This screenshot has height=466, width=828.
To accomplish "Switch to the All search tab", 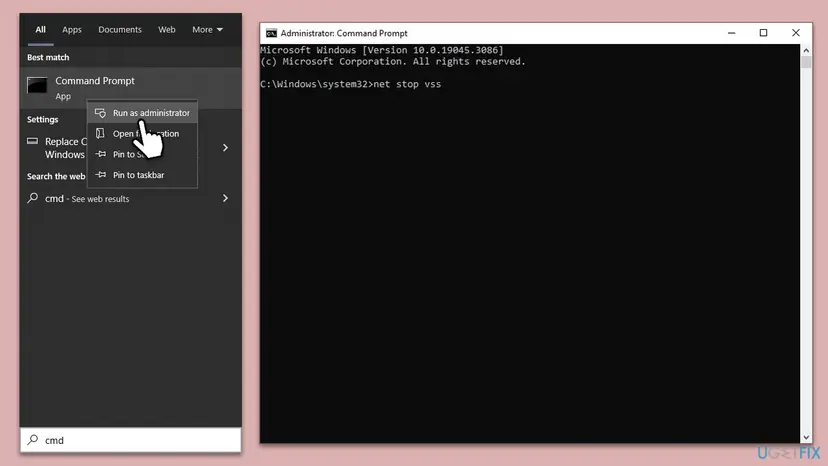I will coord(41,30).
